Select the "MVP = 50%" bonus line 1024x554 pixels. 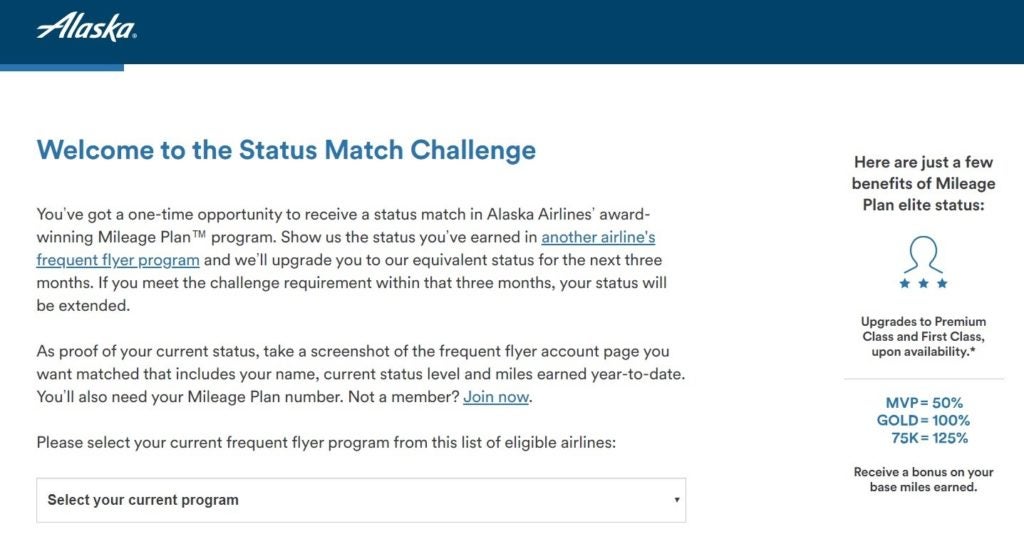pyautogui.click(x=923, y=402)
